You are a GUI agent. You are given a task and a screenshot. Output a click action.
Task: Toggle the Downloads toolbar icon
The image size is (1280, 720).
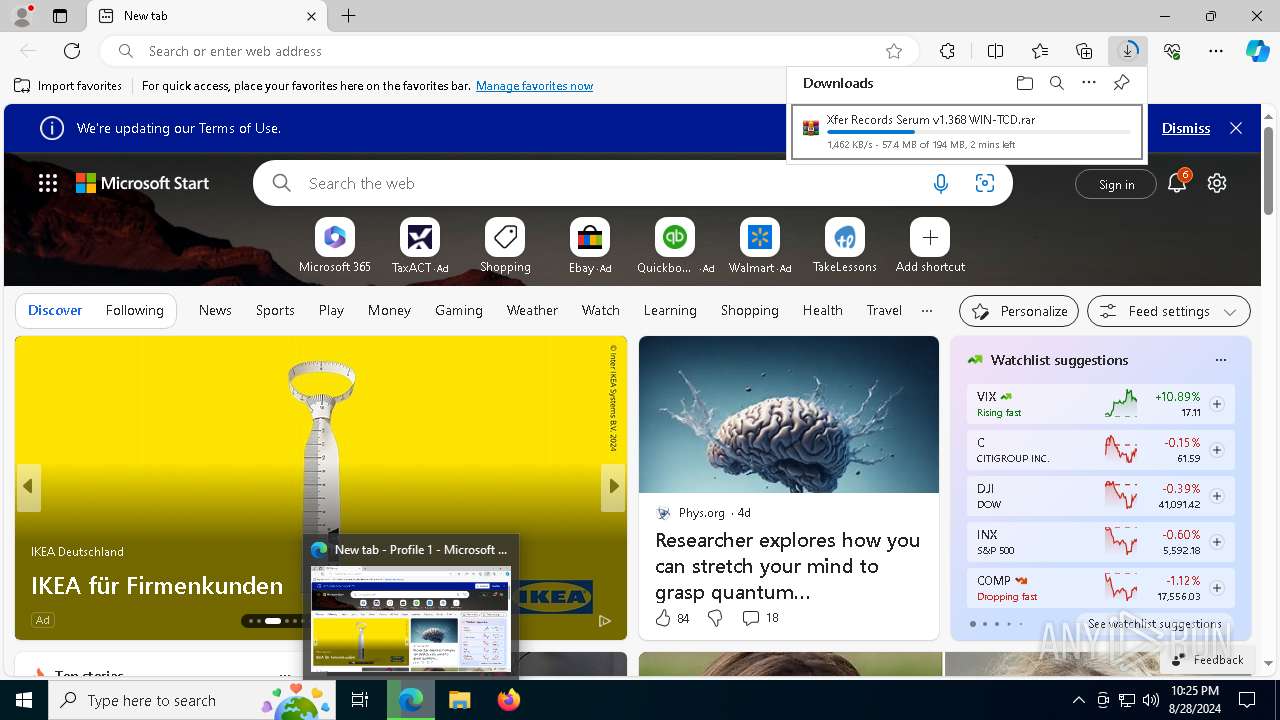click(x=1128, y=51)
